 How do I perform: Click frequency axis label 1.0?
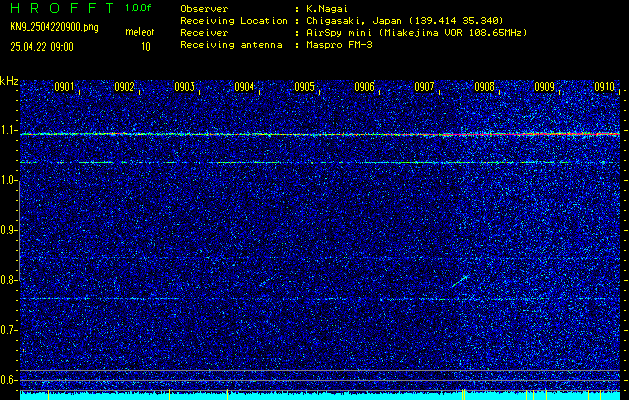pos(9,181)
